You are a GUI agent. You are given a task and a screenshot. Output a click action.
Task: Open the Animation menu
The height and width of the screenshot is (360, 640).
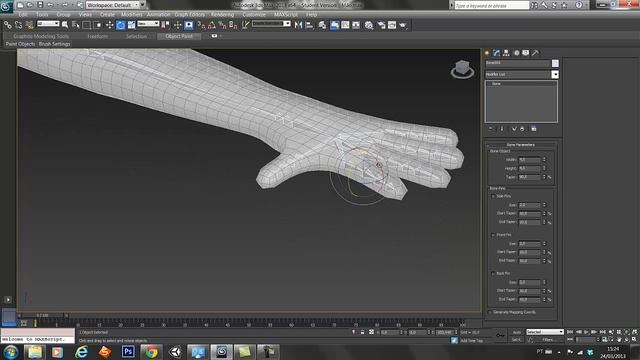158,14
